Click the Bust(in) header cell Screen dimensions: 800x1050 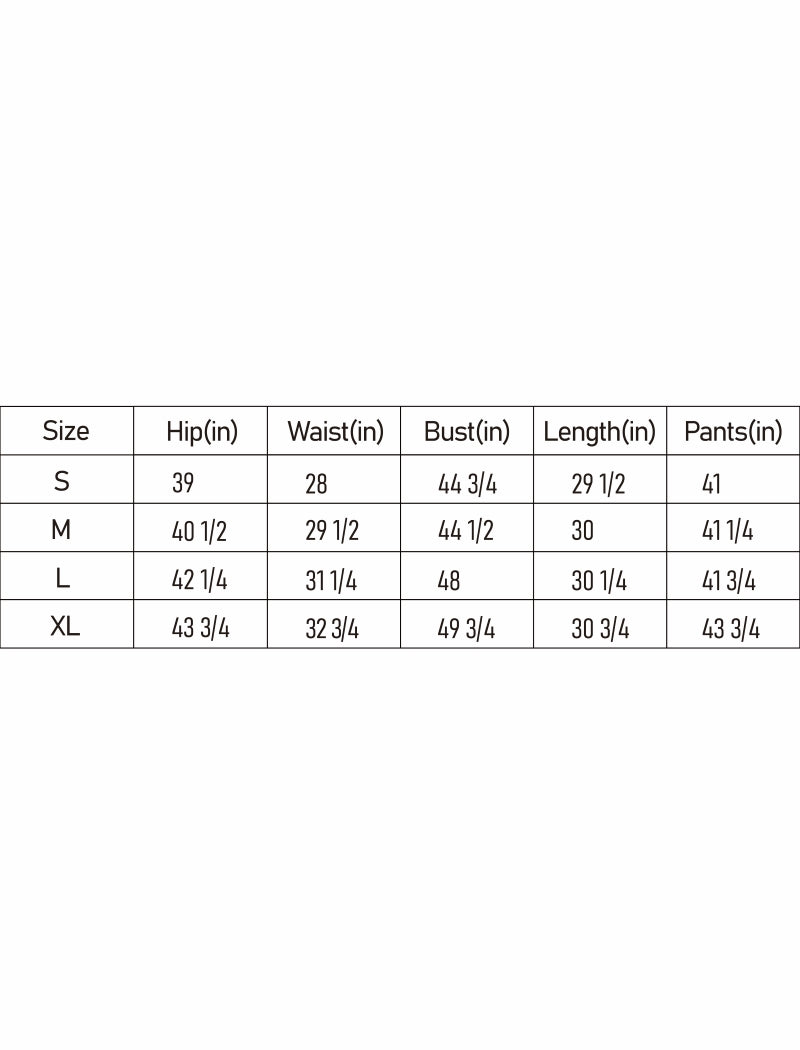pos(467,432)
